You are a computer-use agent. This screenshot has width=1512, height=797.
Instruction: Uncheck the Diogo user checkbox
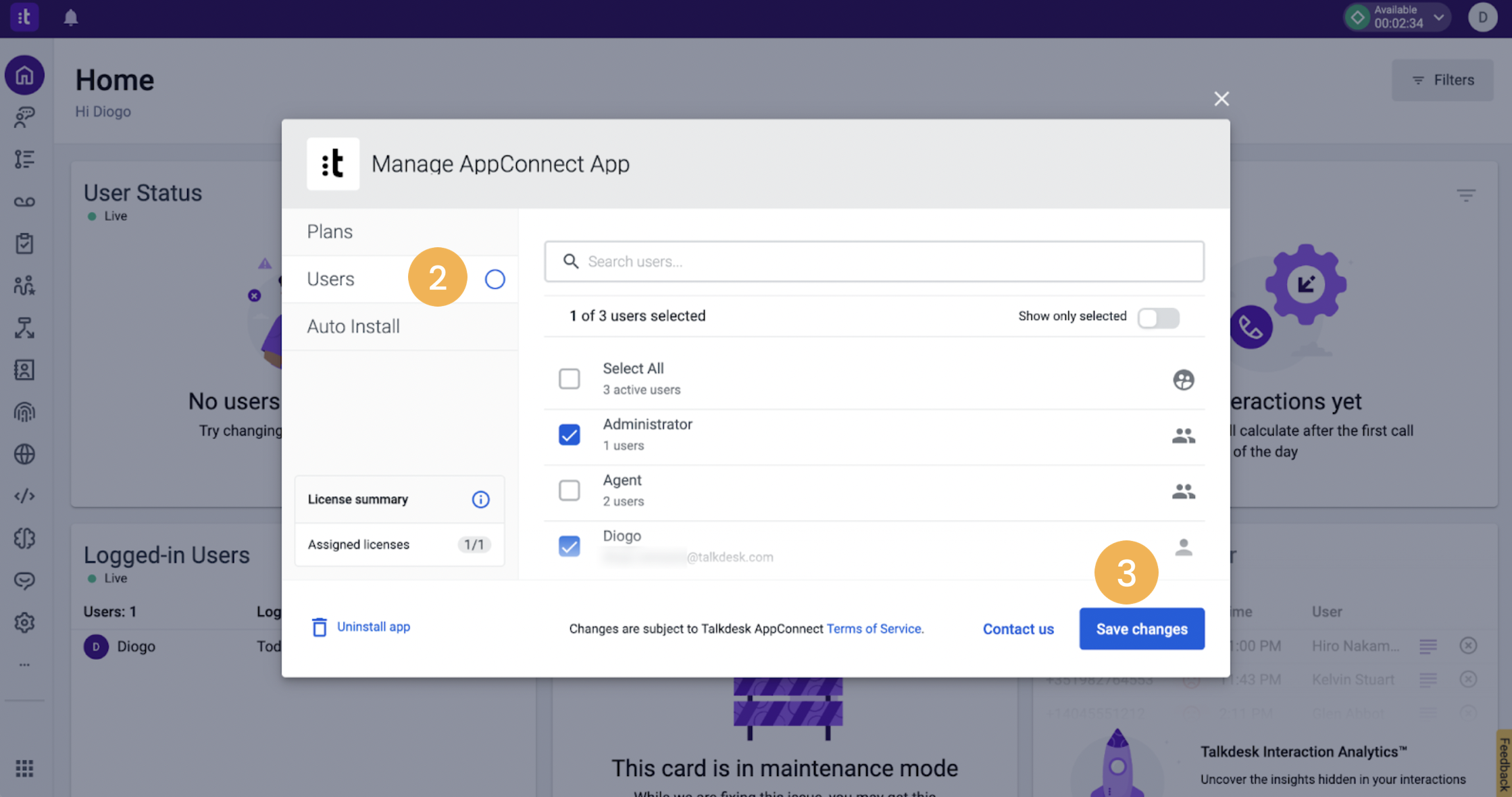[570, 546]
